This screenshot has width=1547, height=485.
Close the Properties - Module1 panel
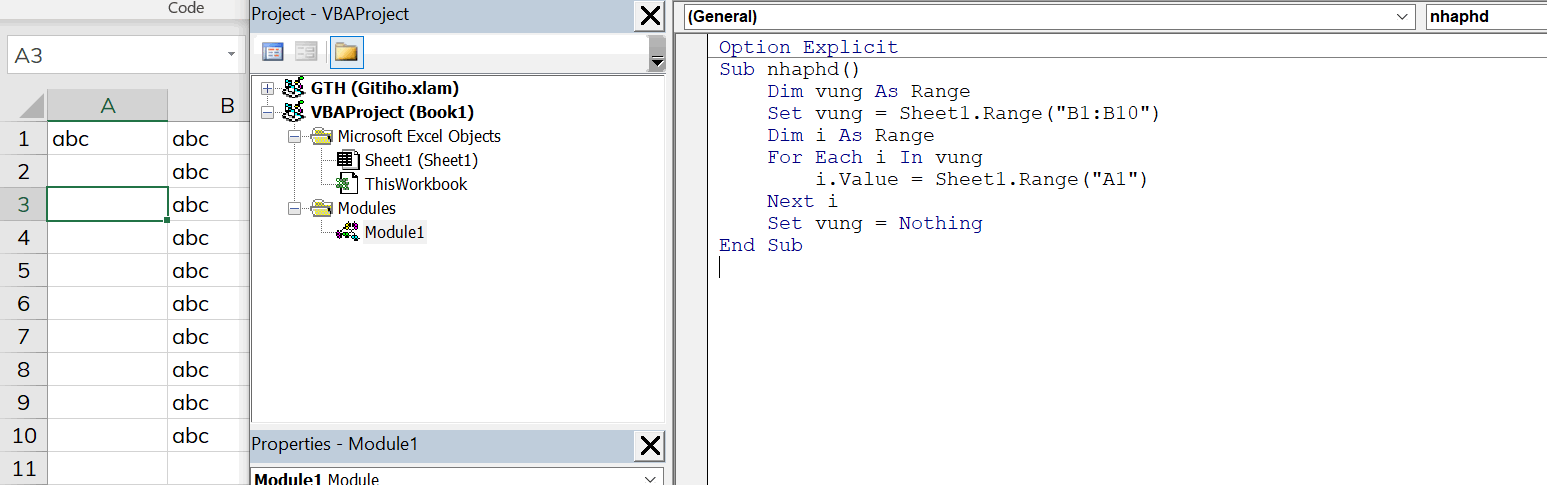pyautogui.click(x=650, y=445)
